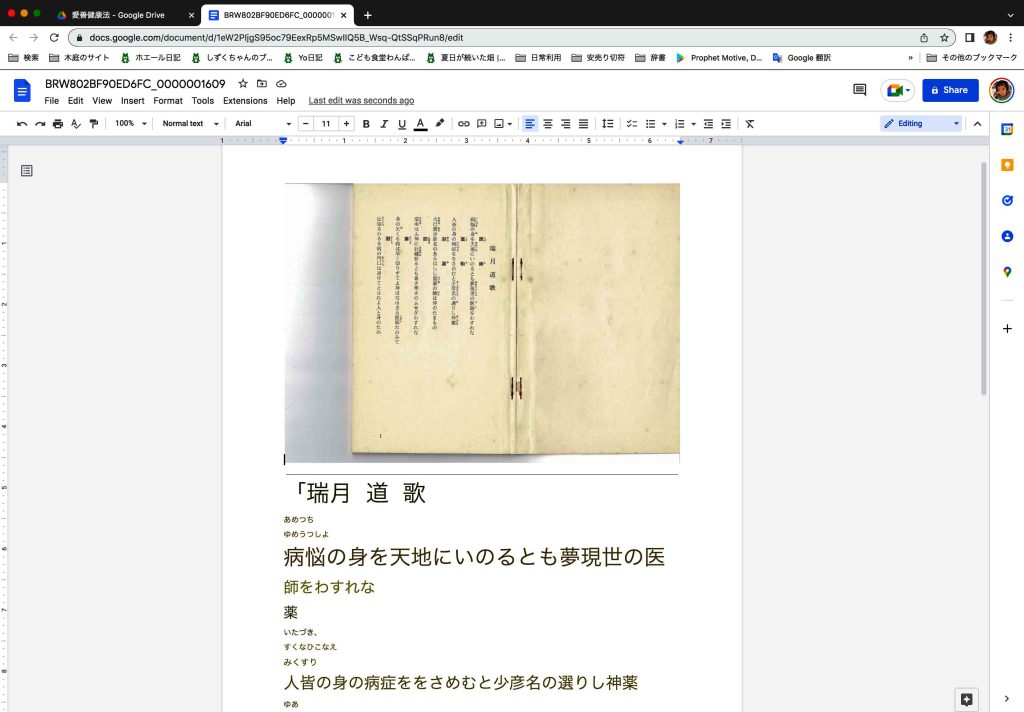
Task: Switch to the Google Drive browser tab
Action: pos(124,14)
